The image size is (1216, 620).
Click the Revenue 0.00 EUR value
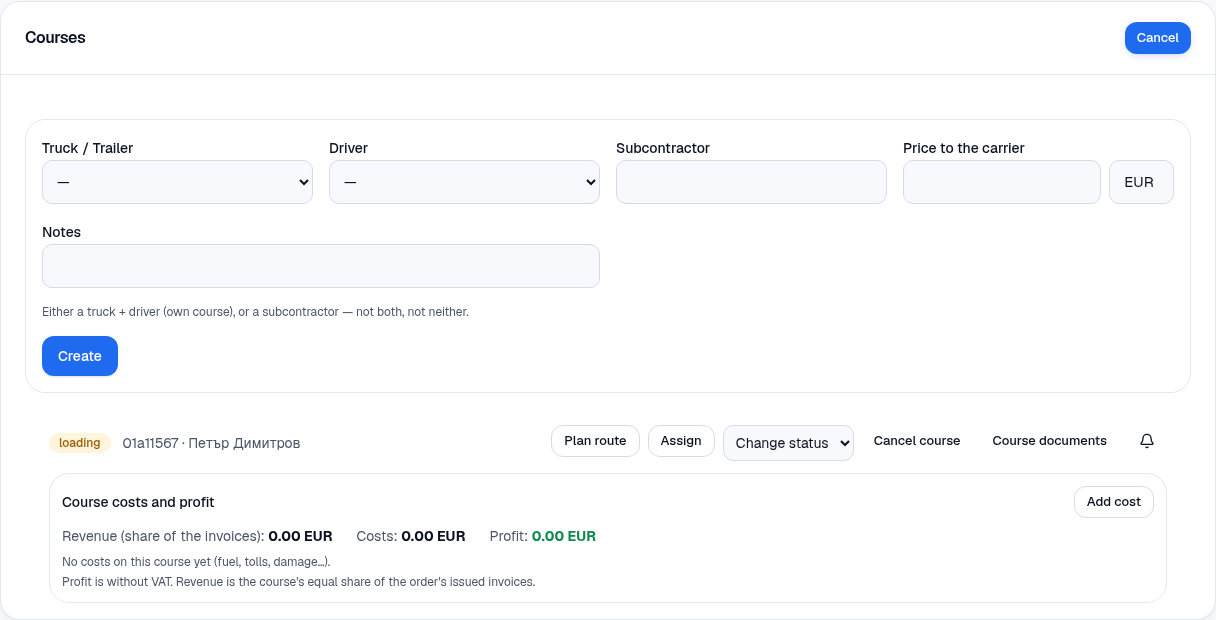click(300, 536)
